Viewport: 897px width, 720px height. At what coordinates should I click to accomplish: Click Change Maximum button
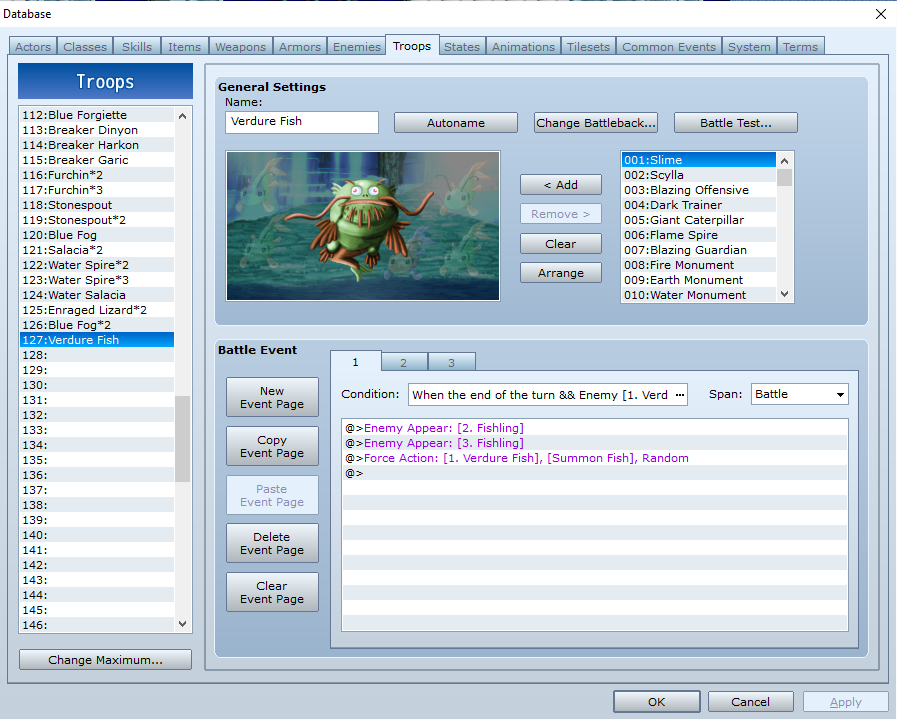(x=105, y=660)
